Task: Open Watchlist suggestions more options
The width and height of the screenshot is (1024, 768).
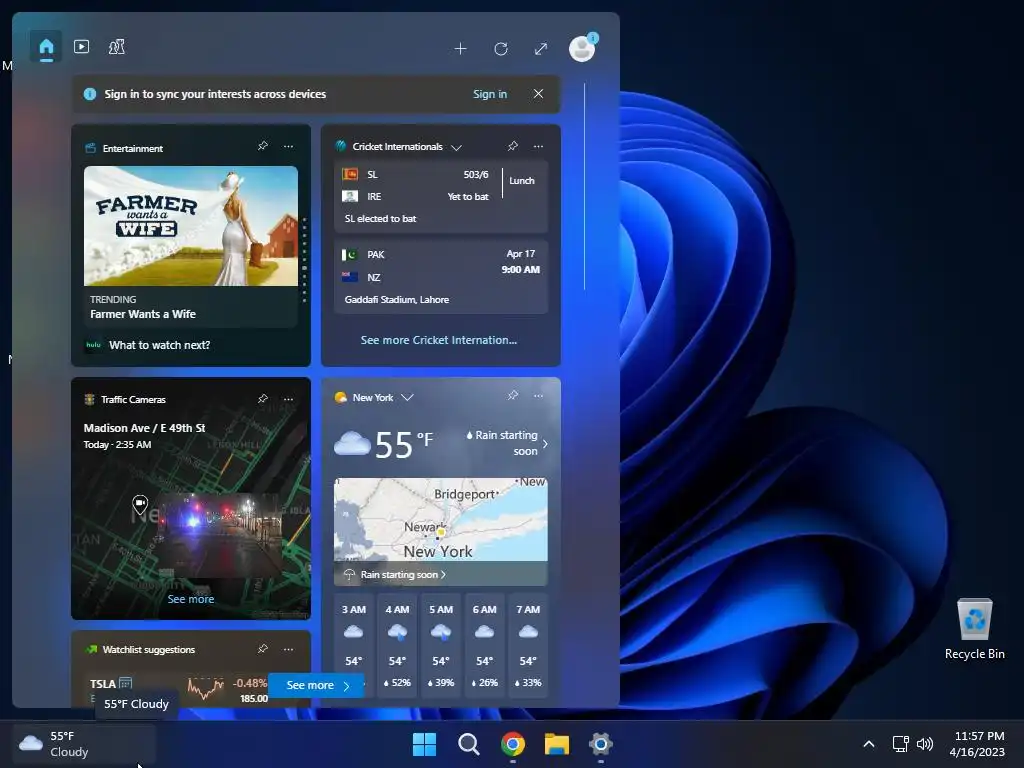Action: pyautogui.click(x=289, y=649)
